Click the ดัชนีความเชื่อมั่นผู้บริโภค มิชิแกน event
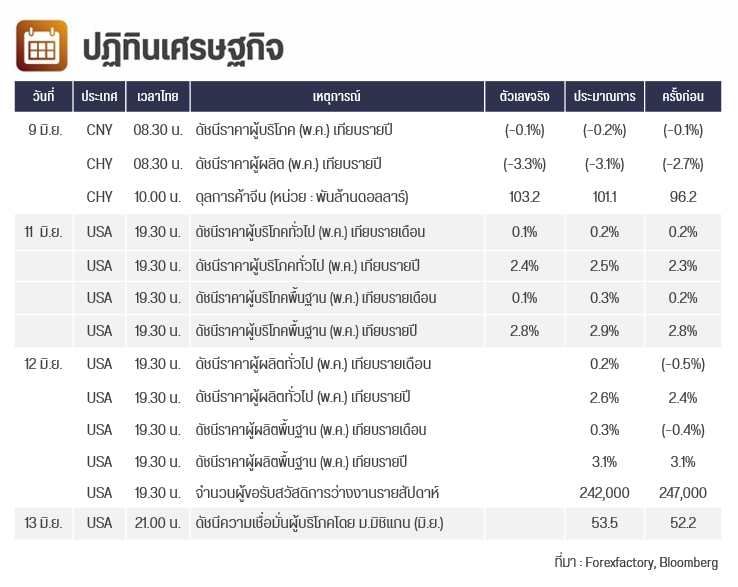 pyautogui.click(x=319, y=523)
